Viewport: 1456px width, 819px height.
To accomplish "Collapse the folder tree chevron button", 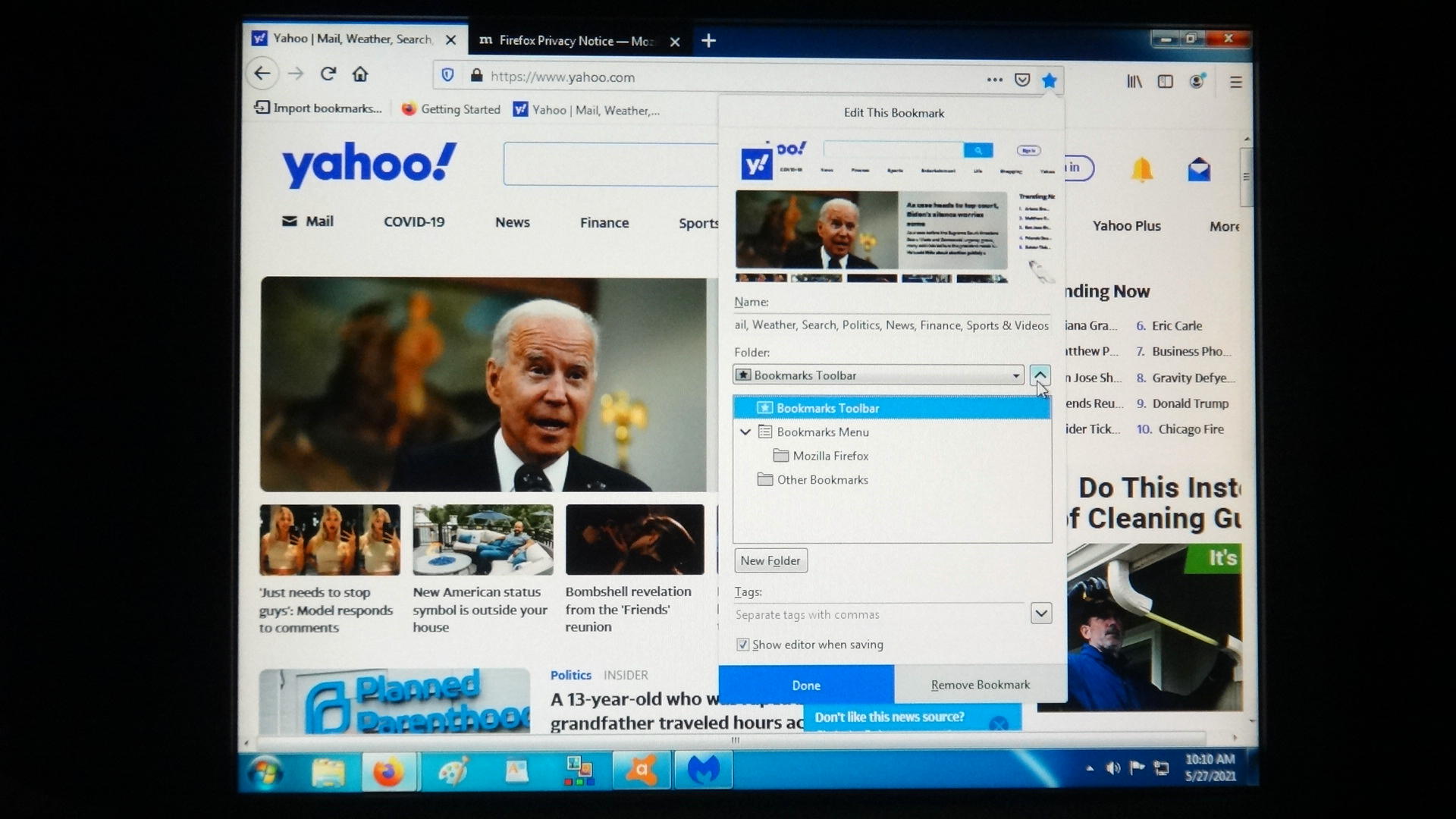I will coord(1040,375).
